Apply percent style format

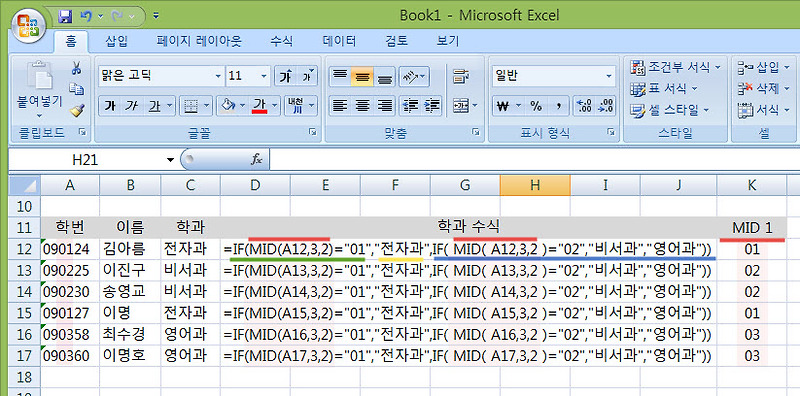[536, 106]
